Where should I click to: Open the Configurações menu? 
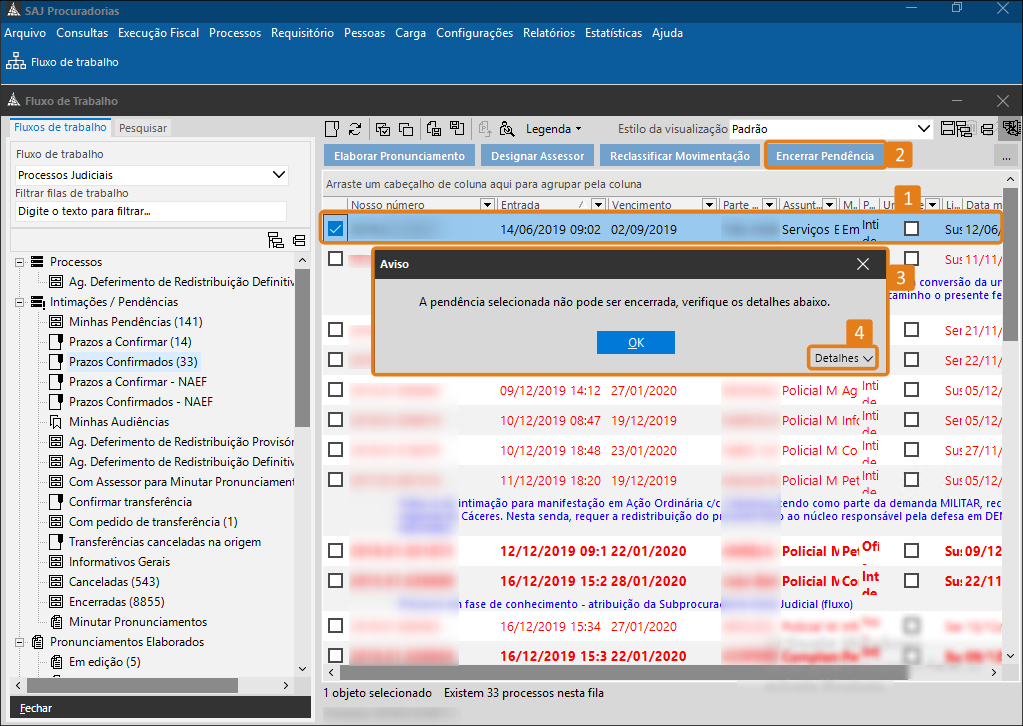pos(474,33)
